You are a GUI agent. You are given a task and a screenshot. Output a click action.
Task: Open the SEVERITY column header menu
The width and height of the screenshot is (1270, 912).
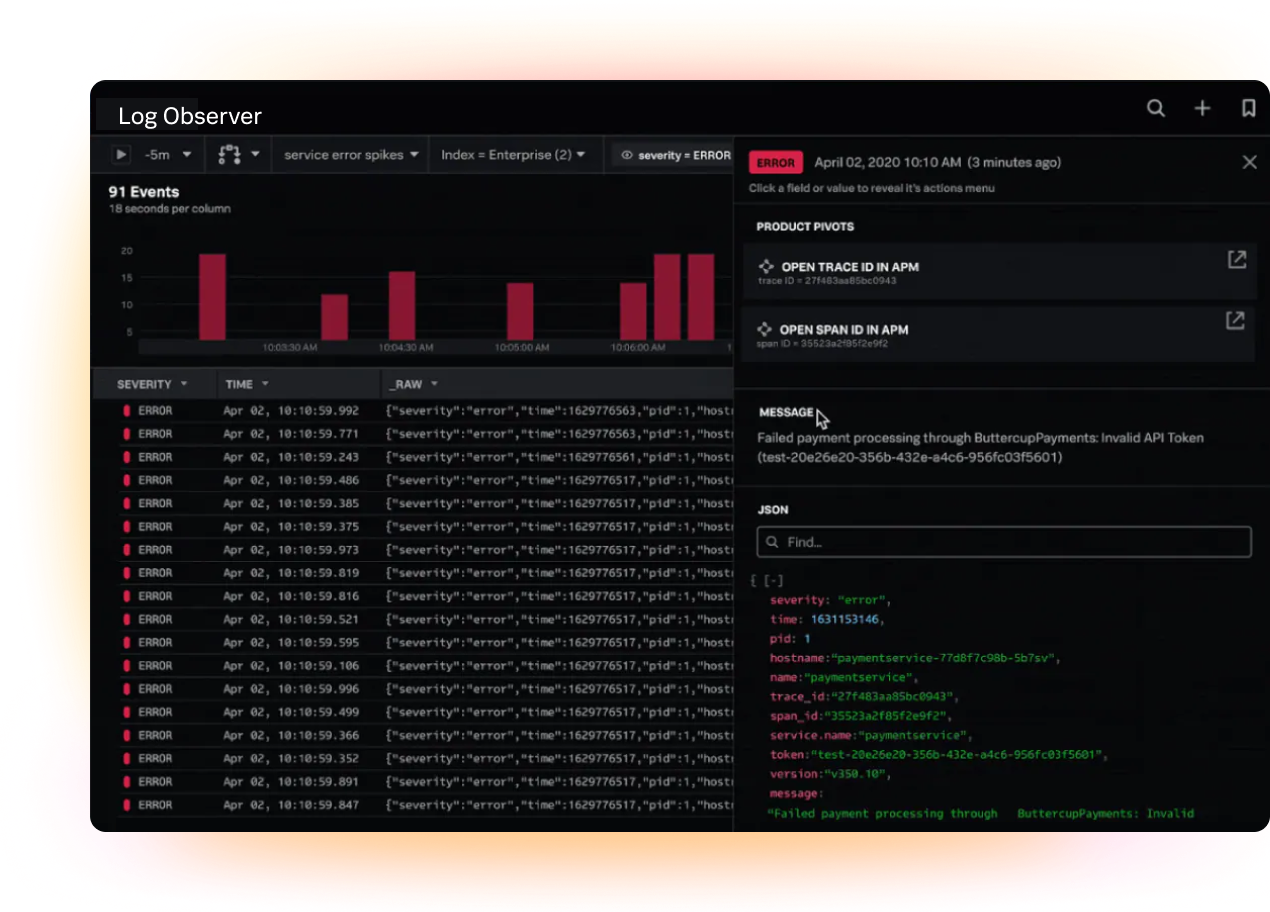(183, 384)
